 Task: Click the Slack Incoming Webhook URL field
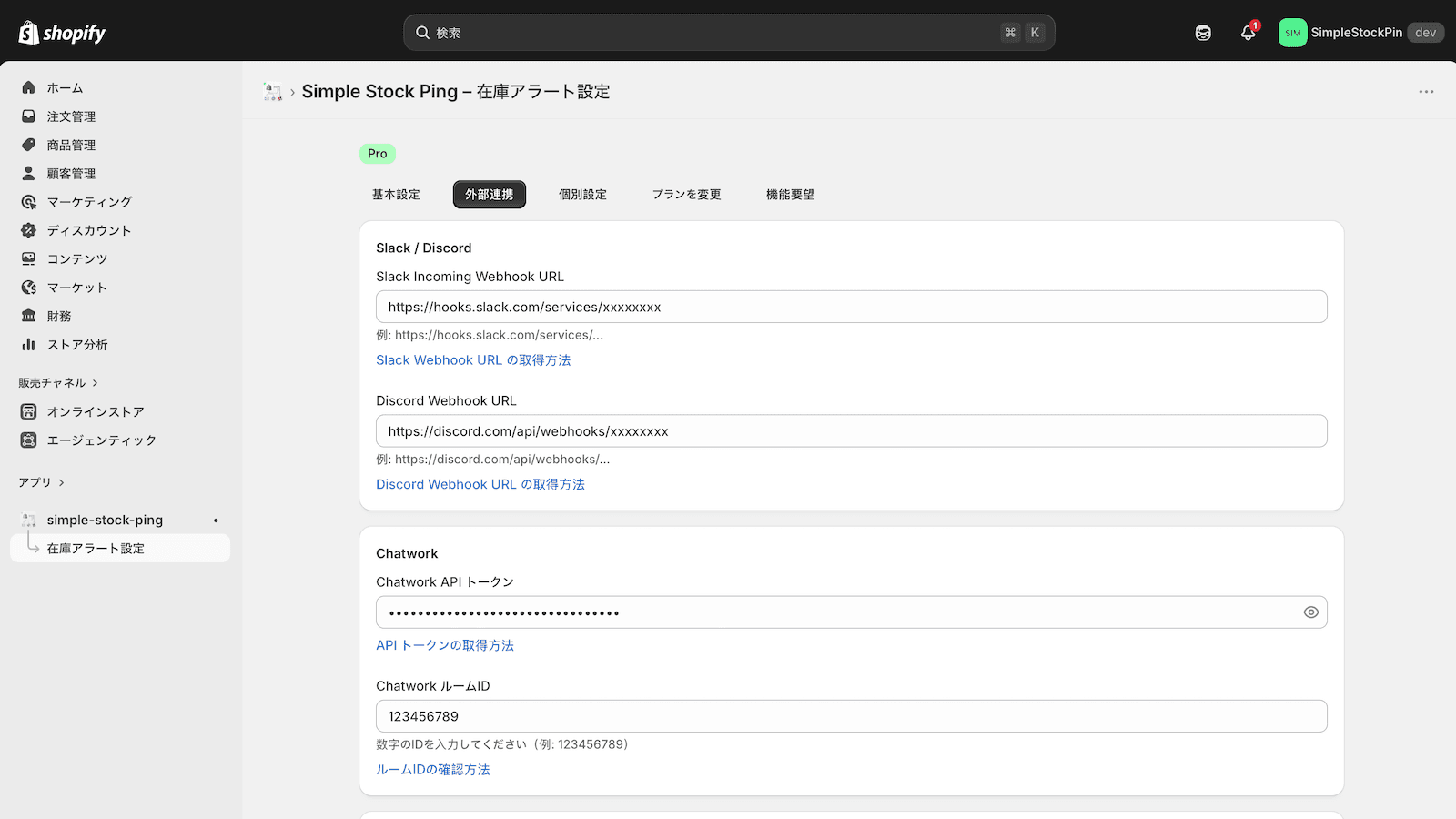(852, 307)
